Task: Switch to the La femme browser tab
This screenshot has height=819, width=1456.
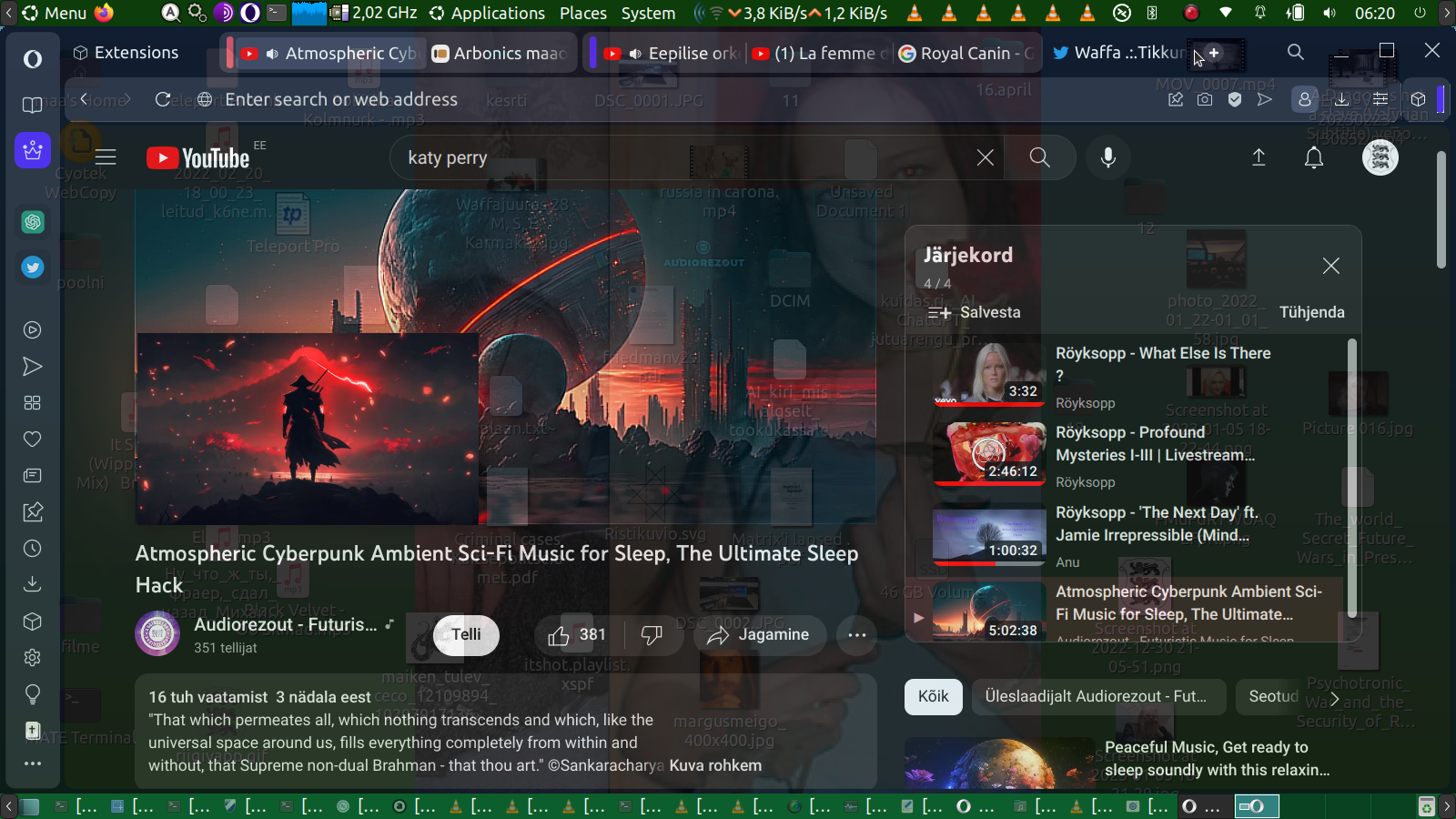Action: (x=821, y=54)
